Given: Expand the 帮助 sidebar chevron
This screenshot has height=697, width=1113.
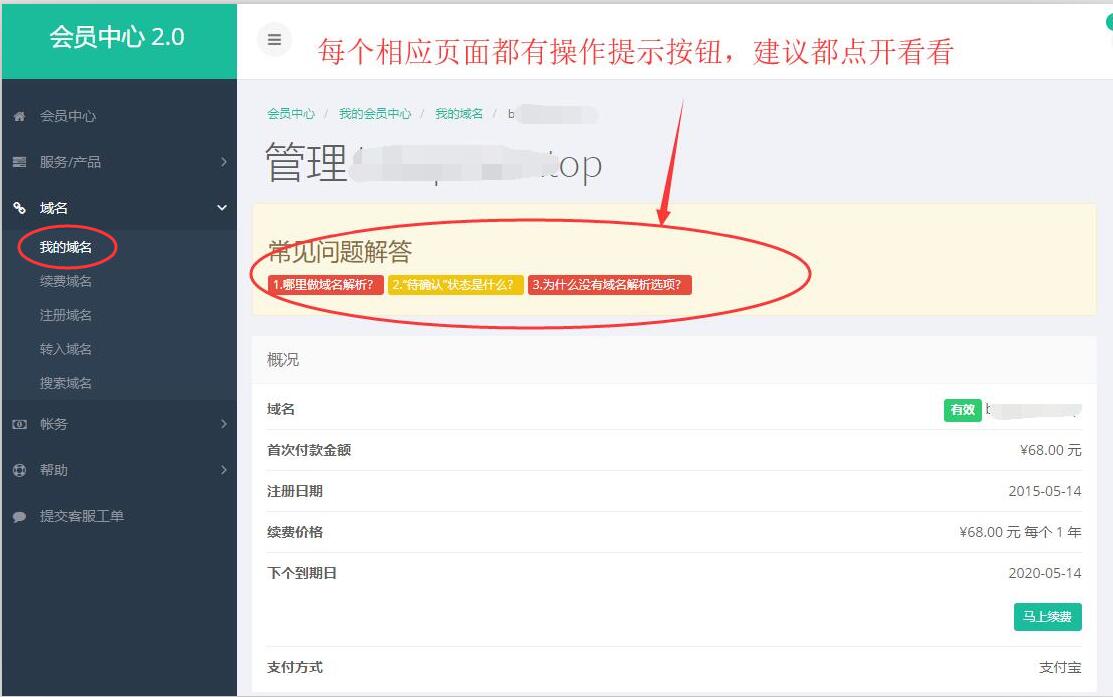Looking at the screenshot, I should click(224, 470).
